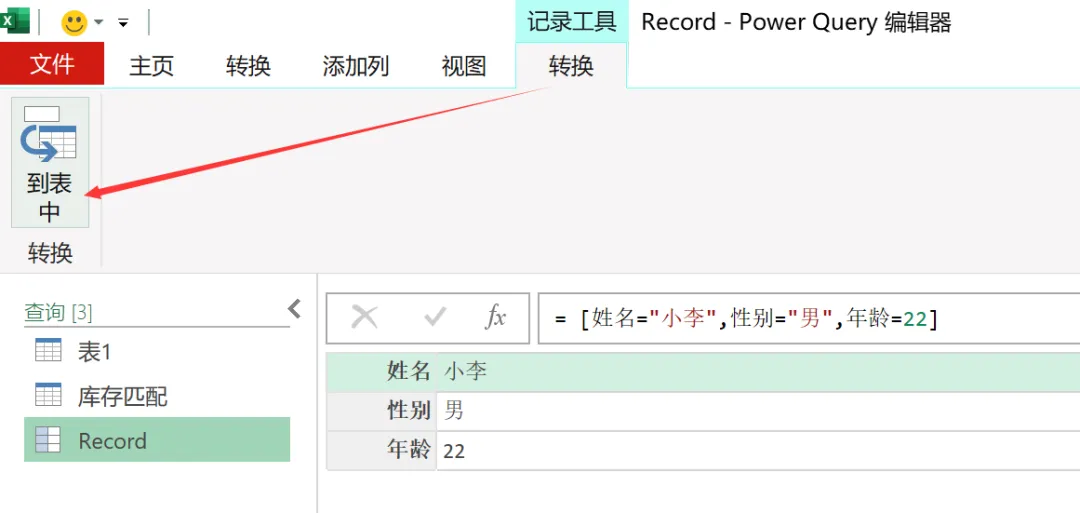
Task: Click the table icon beside 表1
Action: pyautogui.click(x=48, y=350)
